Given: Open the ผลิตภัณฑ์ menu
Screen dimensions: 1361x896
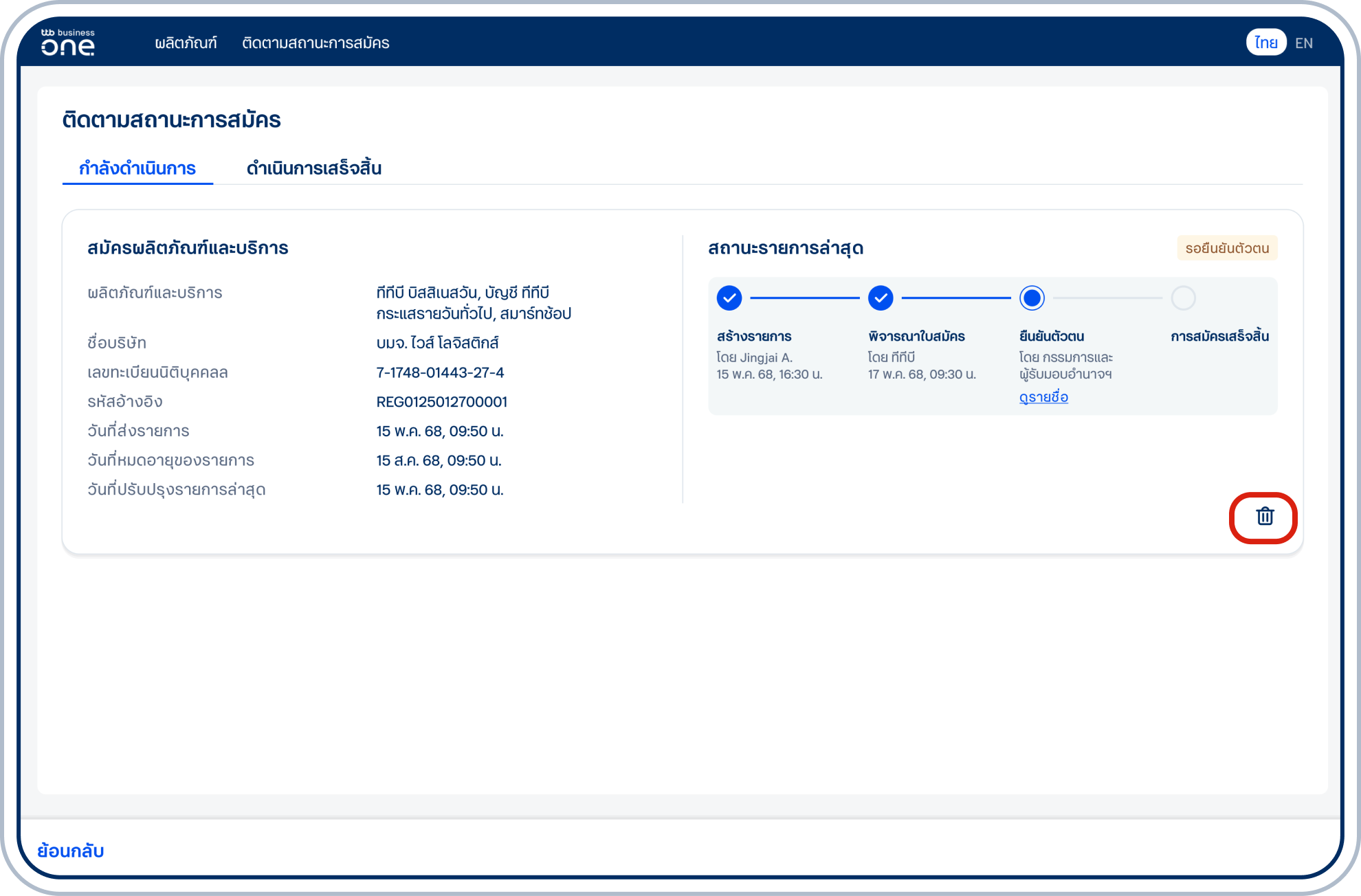Looking at the screenshot, I should (x=186, y=43).
